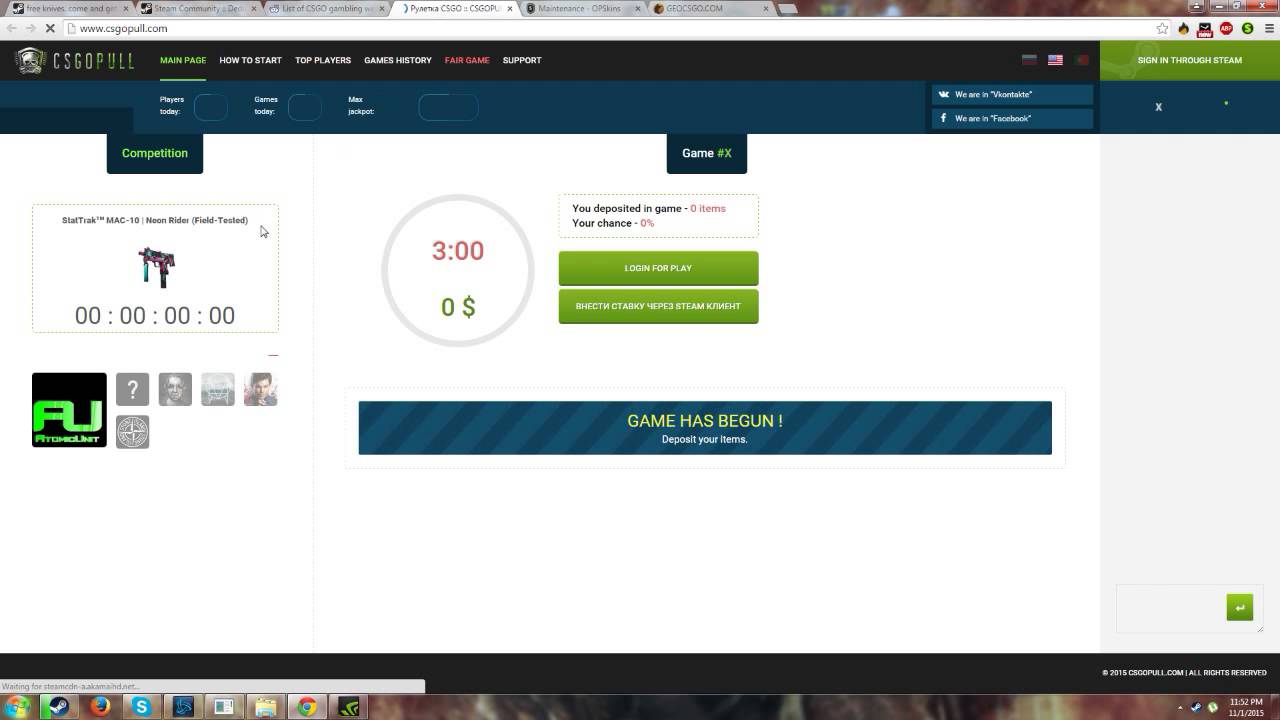The image size is (1280, 720).
Task: Open Games History page
Action: click(x=398, y=60)
